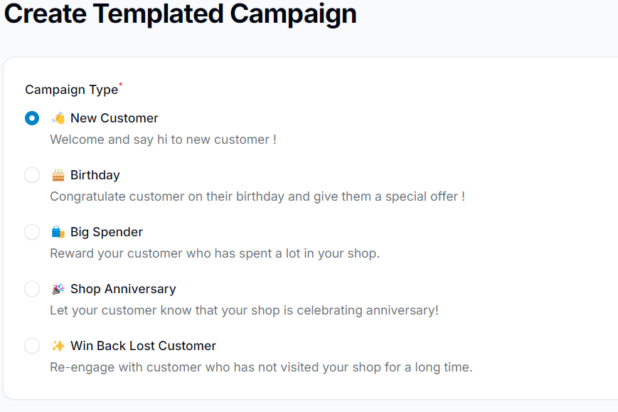
Task: Click the shopping bags icon
Action: pos(58,232)
